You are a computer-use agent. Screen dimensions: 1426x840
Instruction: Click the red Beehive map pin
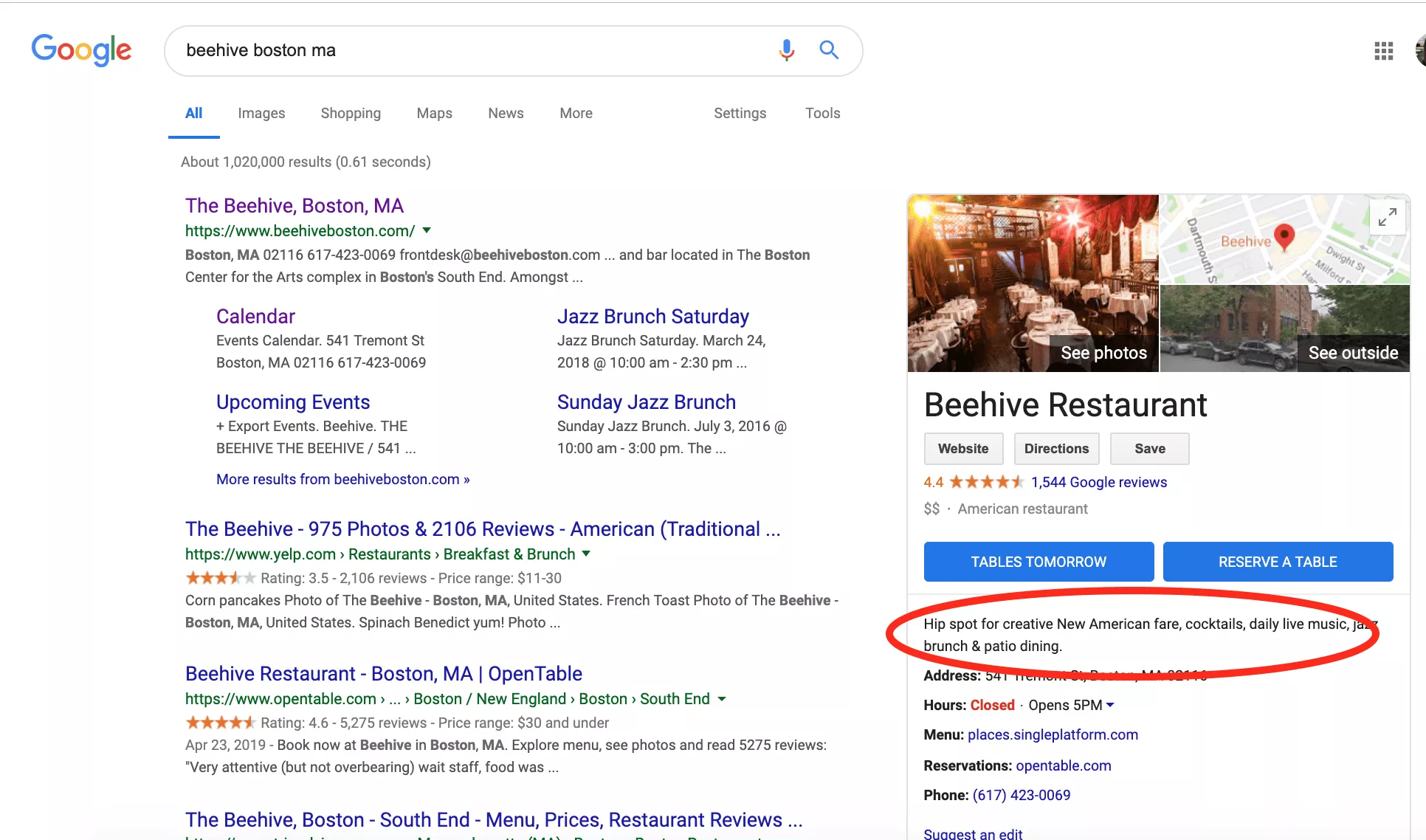tap(1284, 236)
